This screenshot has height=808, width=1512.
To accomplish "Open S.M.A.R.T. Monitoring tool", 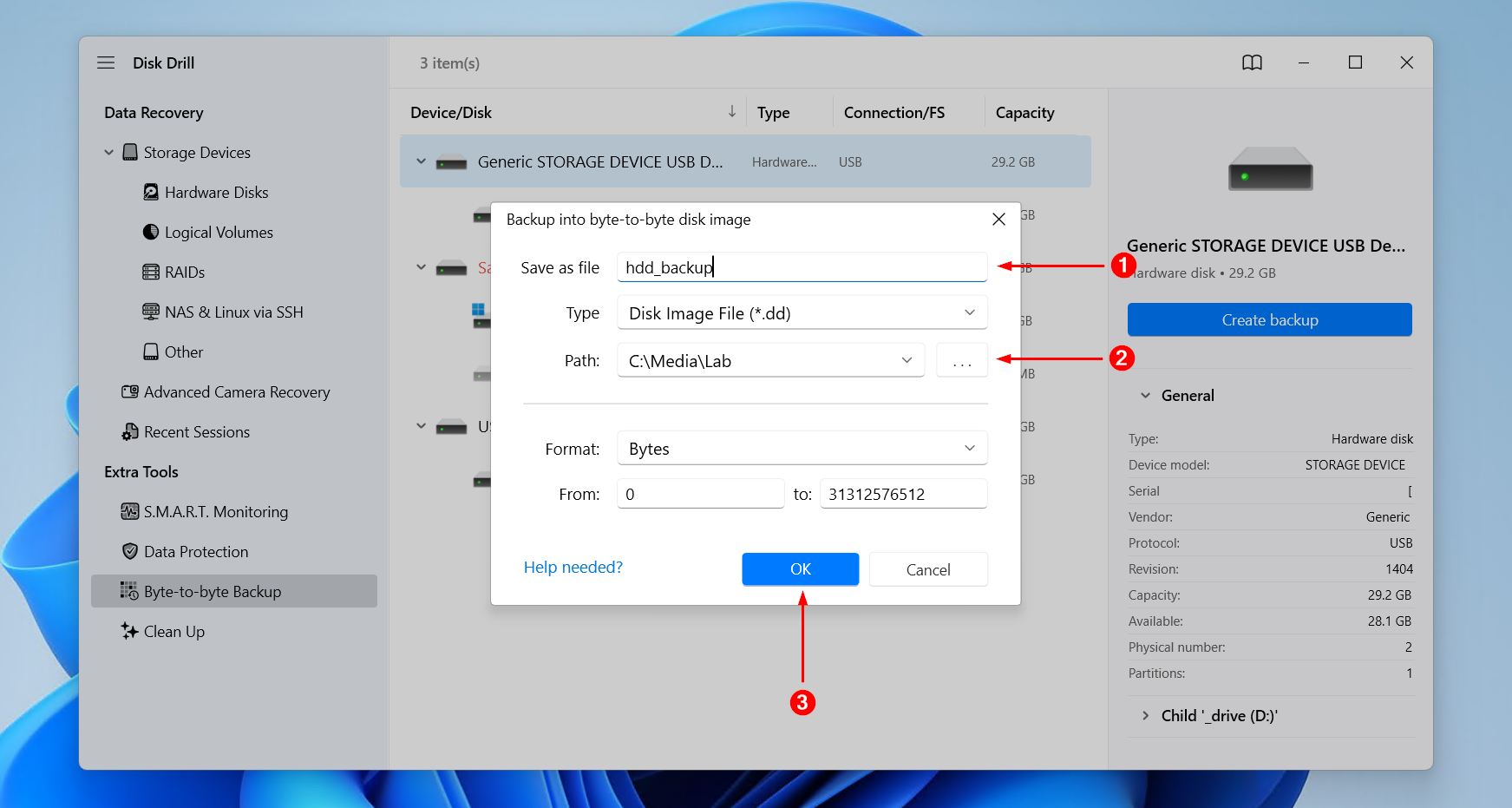I will coord(215,512).
